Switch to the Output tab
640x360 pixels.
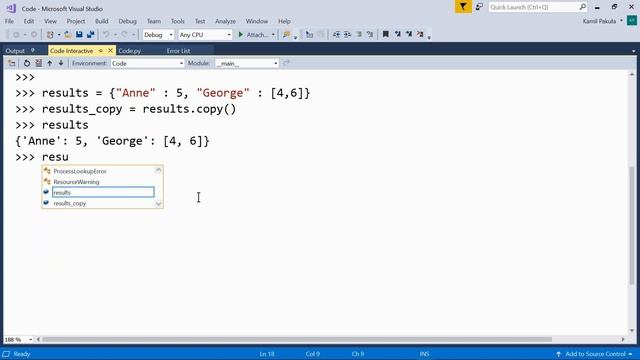pos(15,51)
